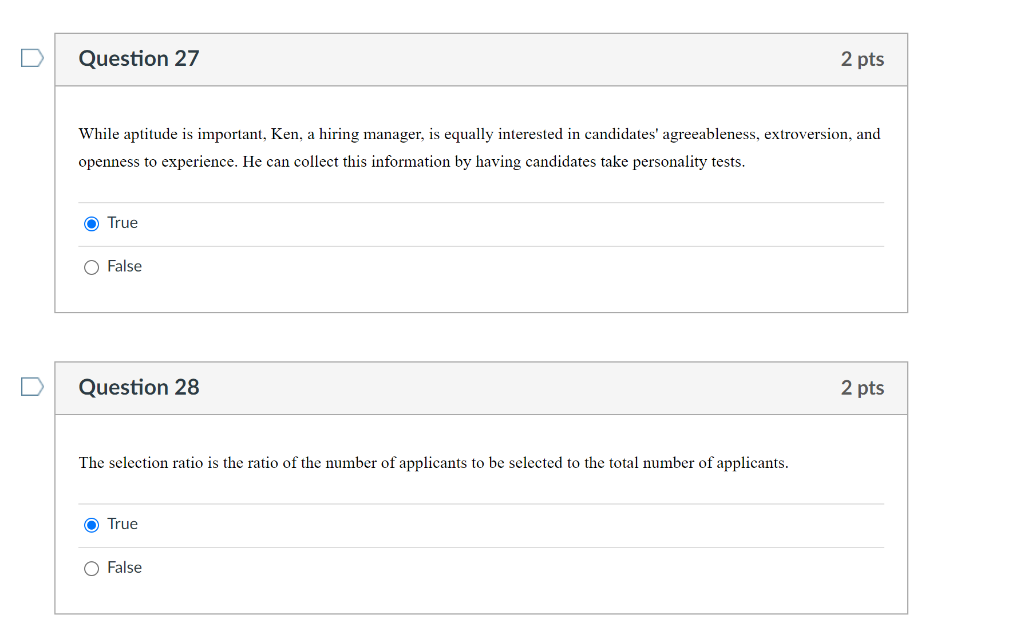Click the bookmark icon beside Question 28

[x=31, y=387]
